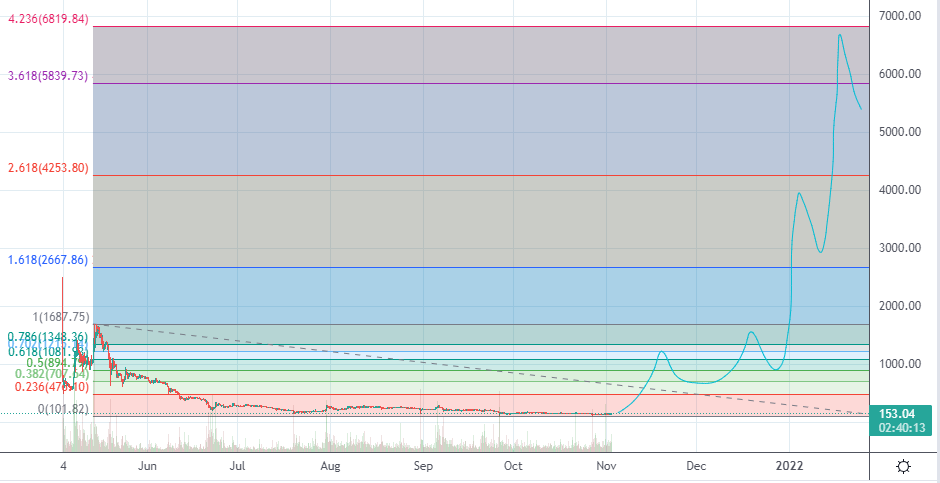Click the 3000.00 price axis label
This screenshot has height=483, width=940.
coord(900,248)
